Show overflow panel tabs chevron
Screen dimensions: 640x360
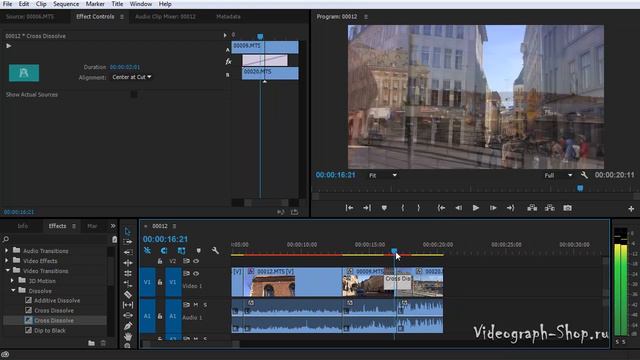[x=113, y=226]
